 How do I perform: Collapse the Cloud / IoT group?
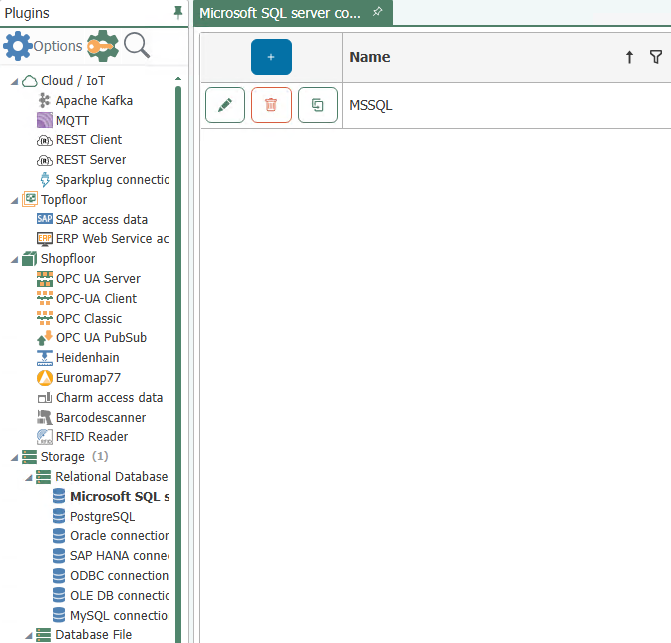click(x=15, y=81)
